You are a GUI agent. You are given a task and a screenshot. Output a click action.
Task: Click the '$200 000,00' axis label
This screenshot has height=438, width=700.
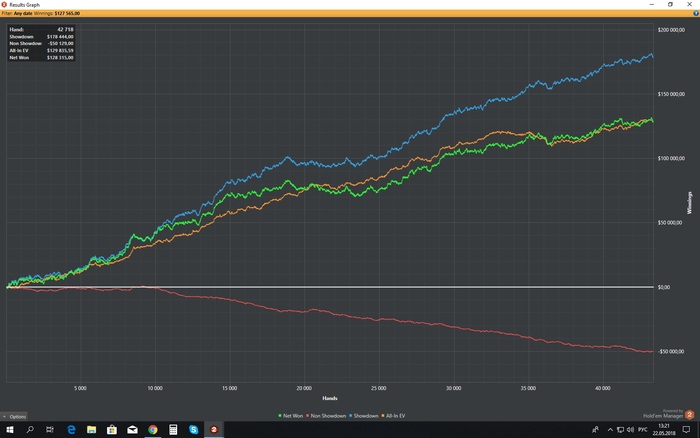point(671,30)
